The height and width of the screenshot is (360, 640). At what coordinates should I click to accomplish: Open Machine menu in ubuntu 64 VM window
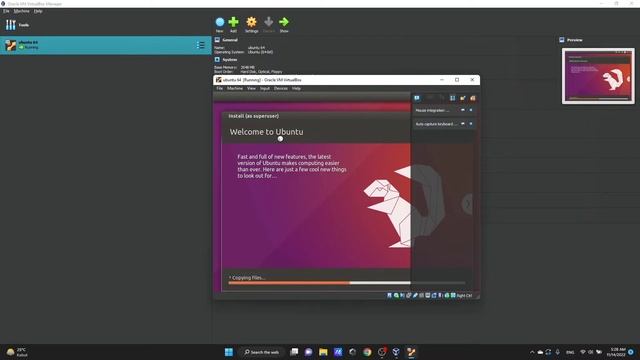click(x=235, y=88)
